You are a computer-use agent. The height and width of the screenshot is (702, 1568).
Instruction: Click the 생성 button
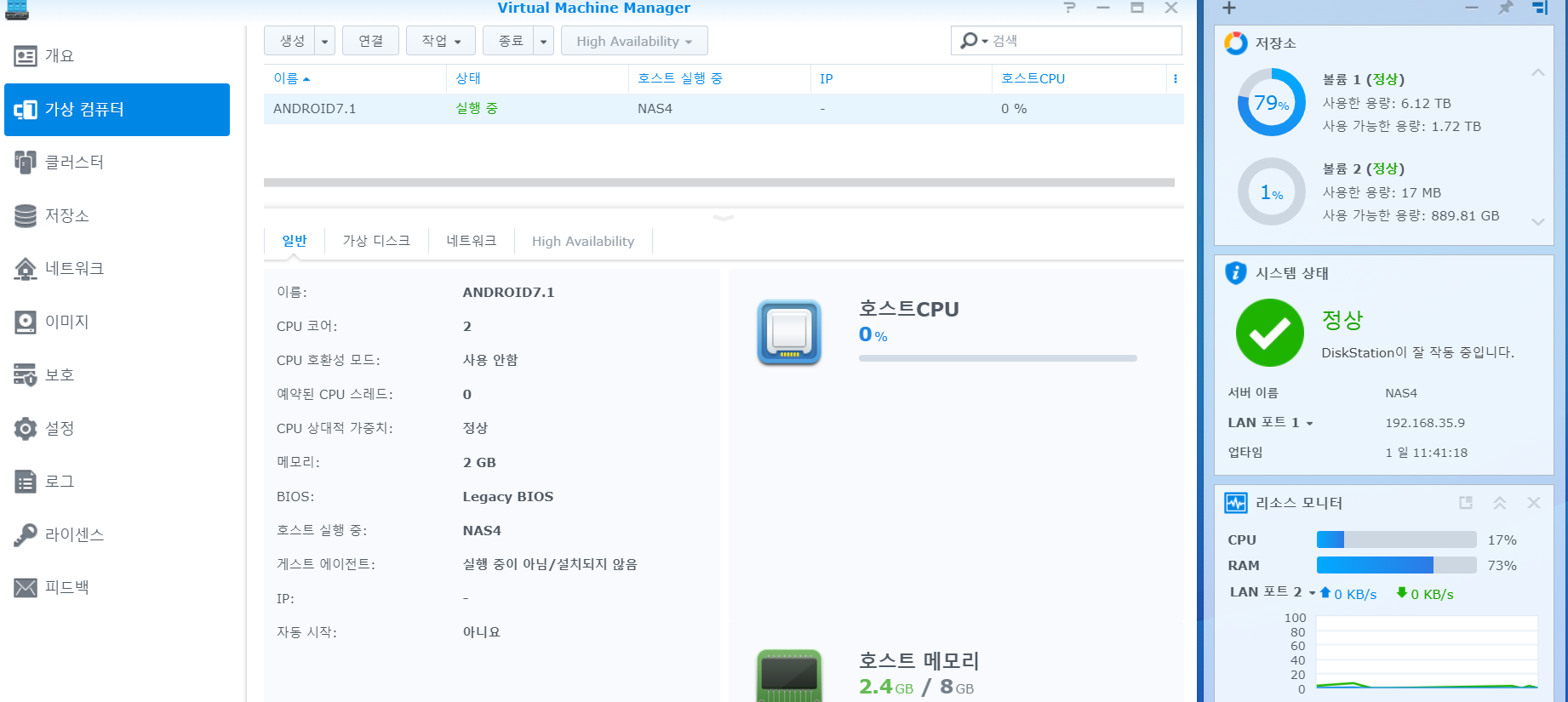point(290,41)
